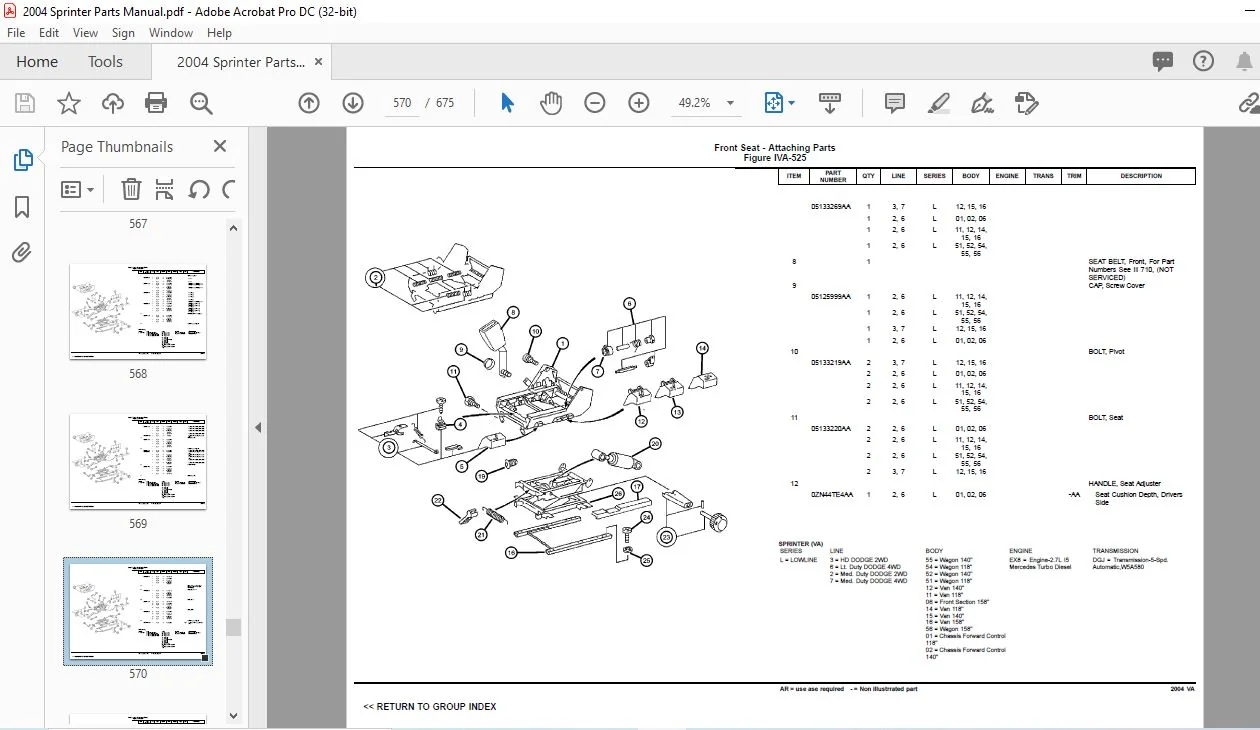Add a sticky note comment
1260x730 pixels.
click(x=895, y=103)
